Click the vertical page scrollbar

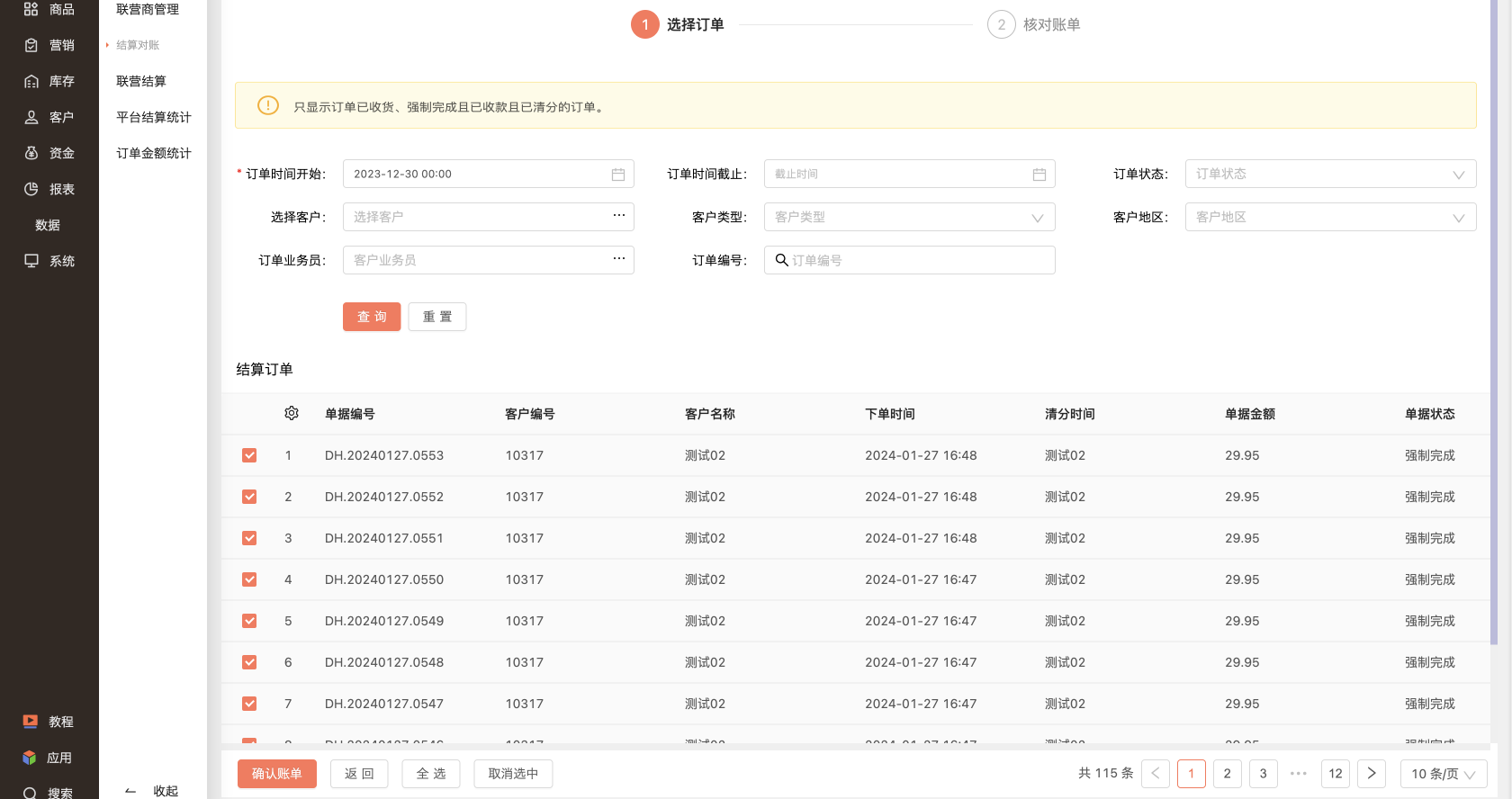pos(1494,322)
